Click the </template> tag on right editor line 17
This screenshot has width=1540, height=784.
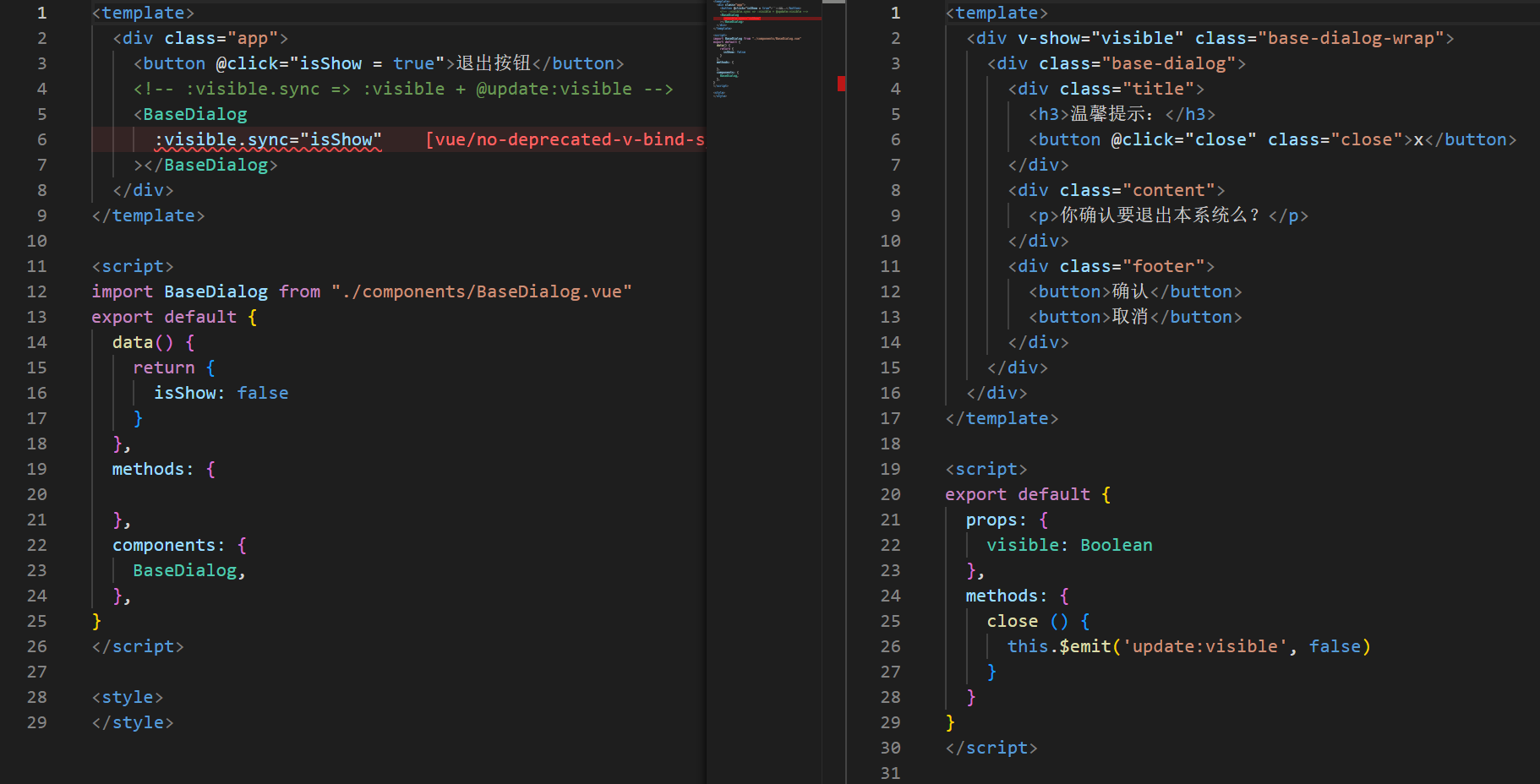pos(1002,418)
